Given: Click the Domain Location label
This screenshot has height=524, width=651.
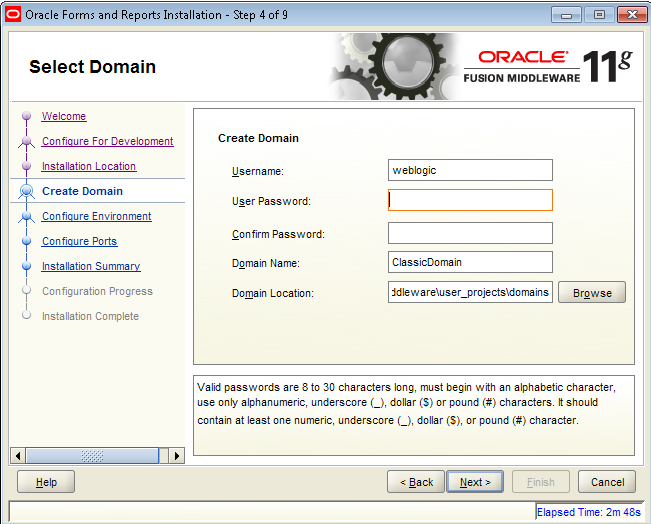Looking at the screenshot, I should 273,293.
